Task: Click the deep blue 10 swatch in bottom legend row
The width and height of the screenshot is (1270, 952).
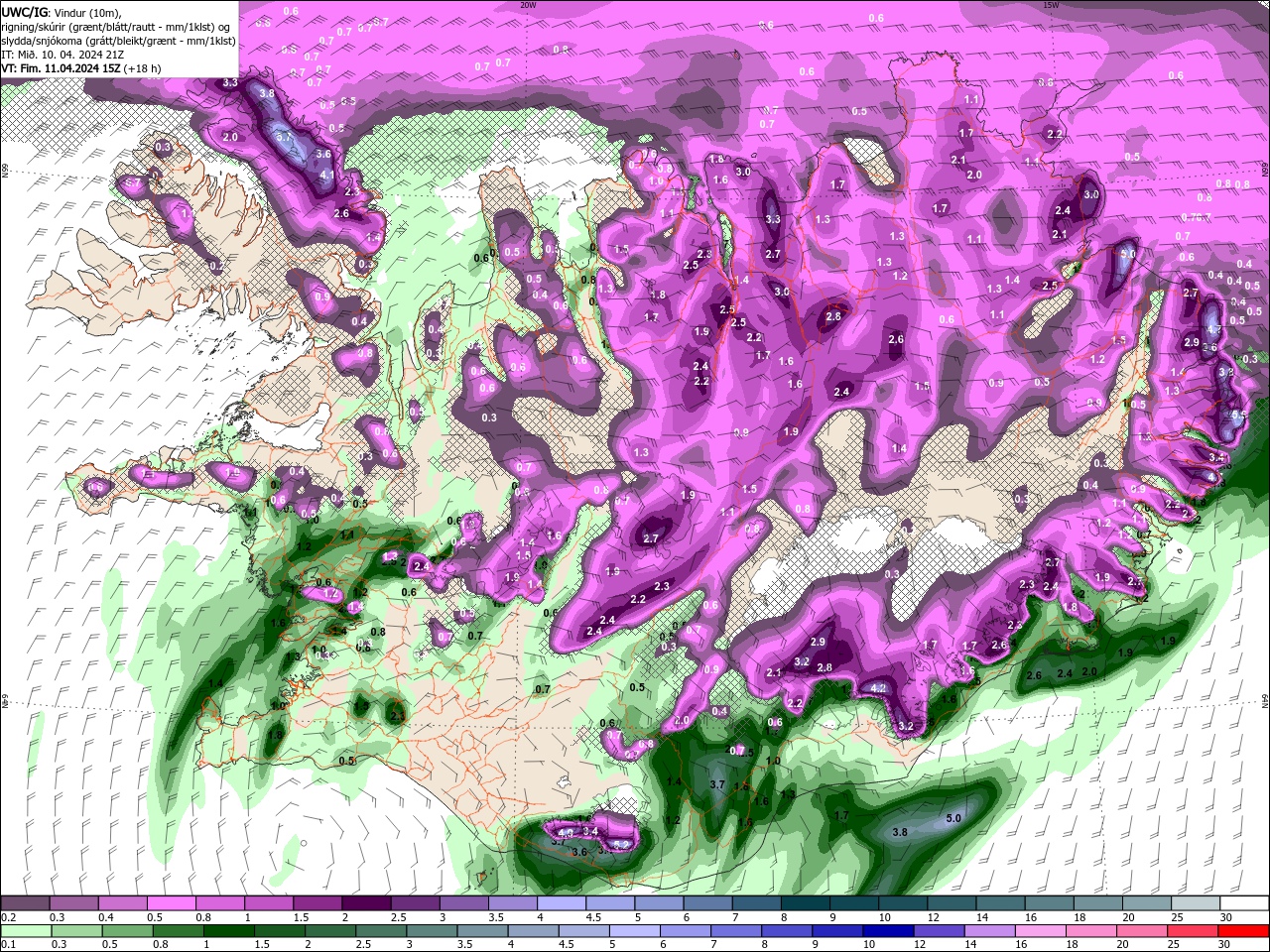Action: coord(889,931)
